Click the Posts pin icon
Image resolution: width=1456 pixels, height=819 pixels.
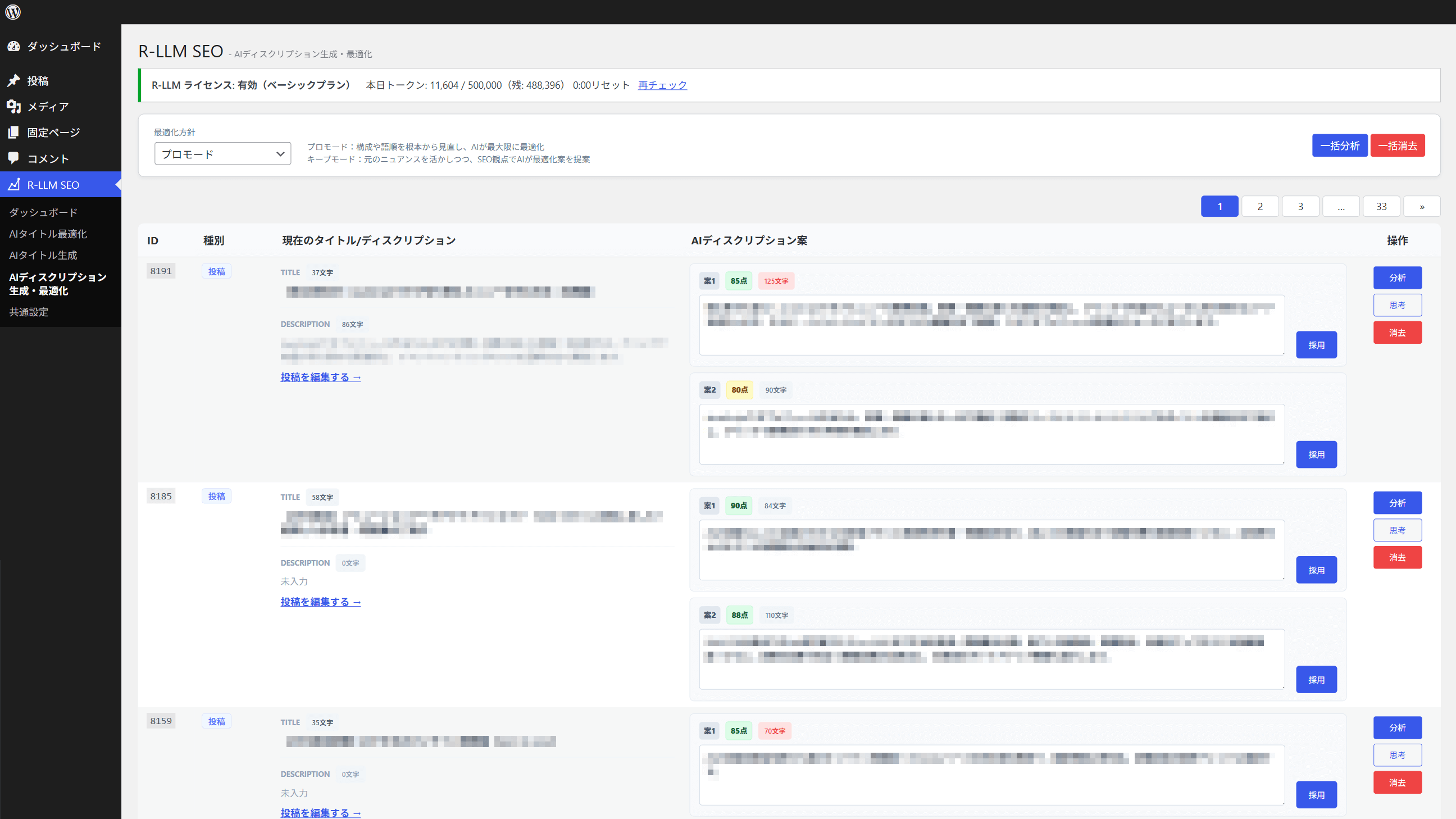tap(13, 81)
